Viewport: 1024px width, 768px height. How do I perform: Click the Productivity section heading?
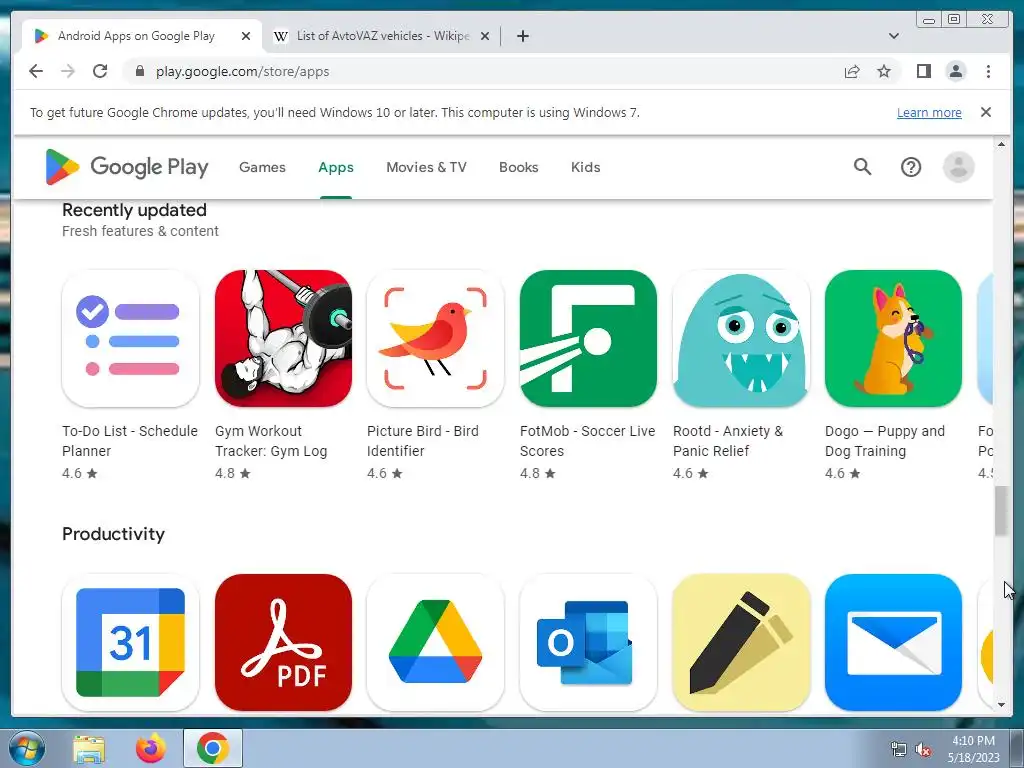coord(113,534)
